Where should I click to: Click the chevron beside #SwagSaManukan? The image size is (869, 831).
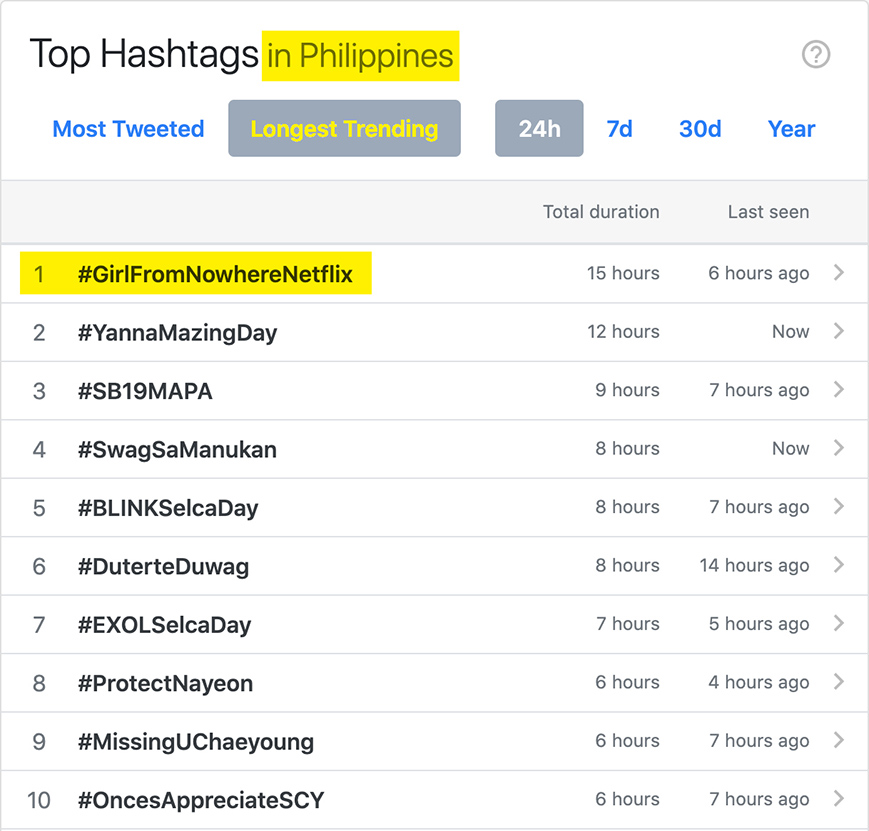point(839,447)
